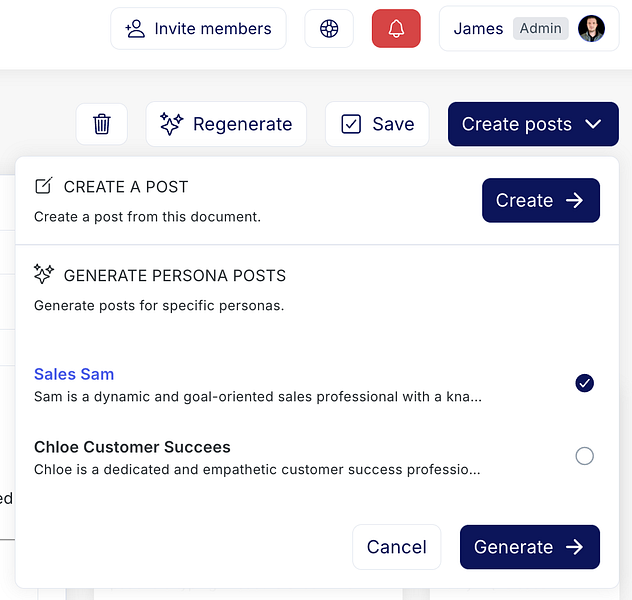Screen dimensions: 632x600
Task: Open the James Admin account menu
Action: click(x=528, y=29)
